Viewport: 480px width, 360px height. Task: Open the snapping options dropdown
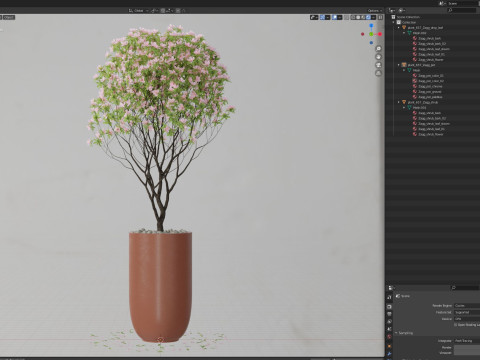(170, 11)
